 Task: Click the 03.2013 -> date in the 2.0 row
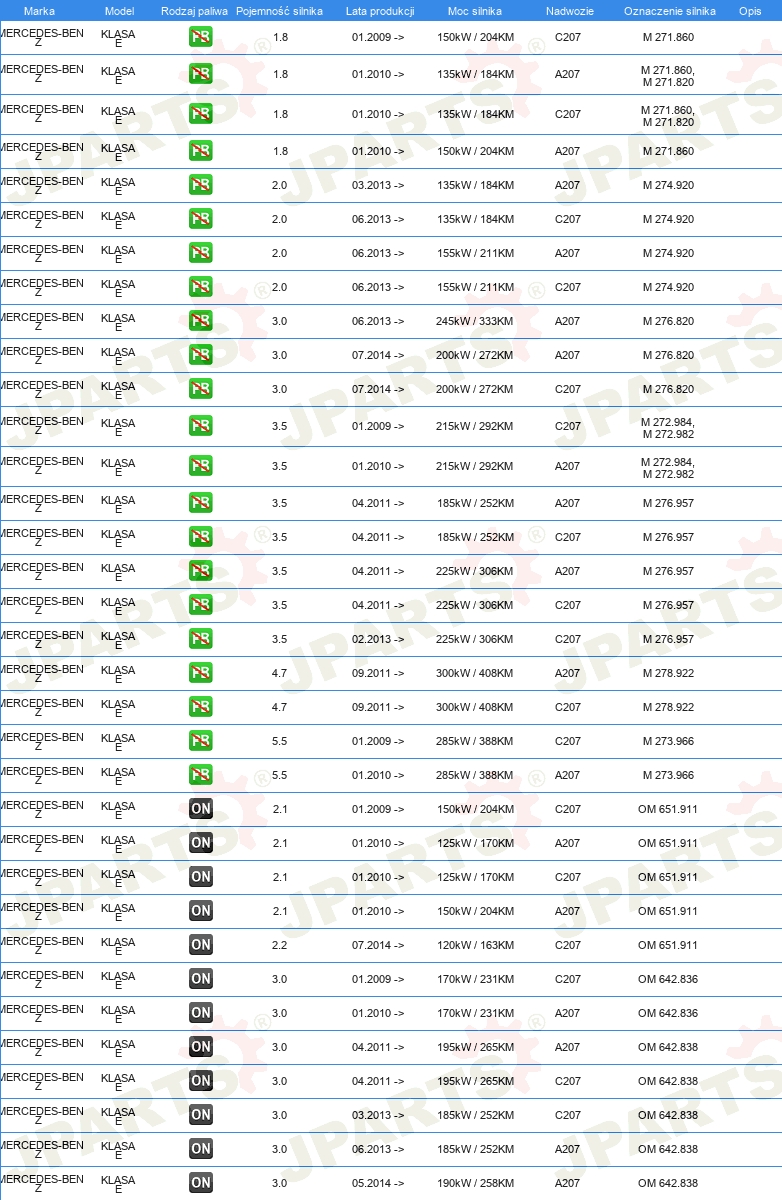tap(378, 185)
